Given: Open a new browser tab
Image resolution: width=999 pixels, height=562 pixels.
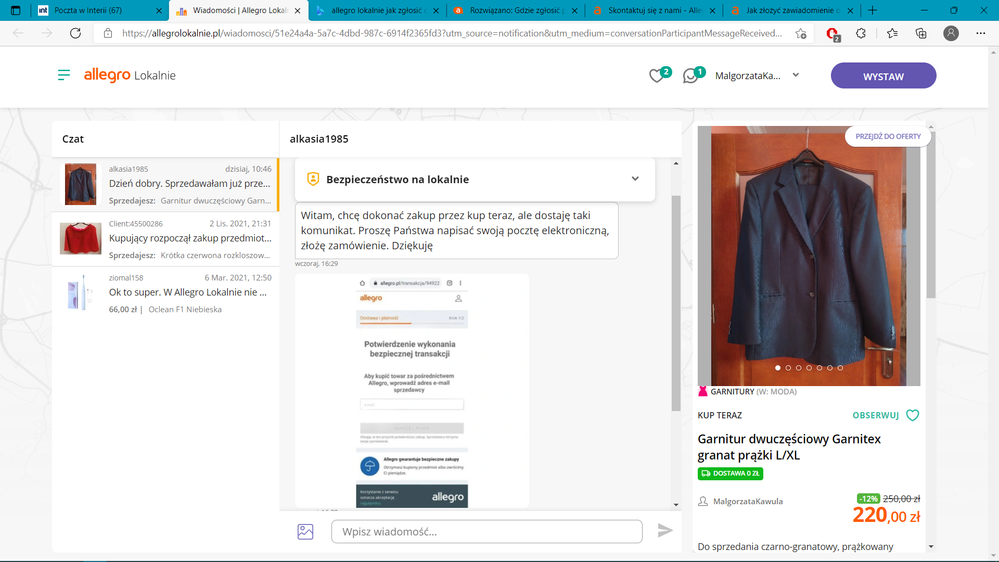Looking at the screenshot, I should pos(872,10).
